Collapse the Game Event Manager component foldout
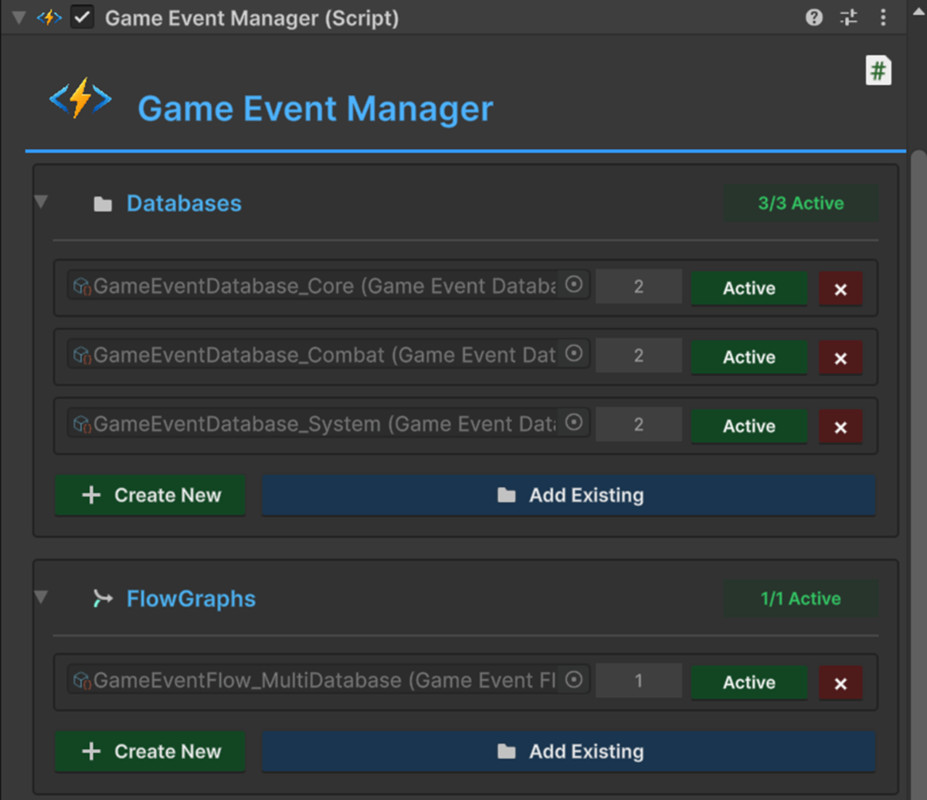The width and height of the screenshot is (927, 800). click(x=17, y=17)
